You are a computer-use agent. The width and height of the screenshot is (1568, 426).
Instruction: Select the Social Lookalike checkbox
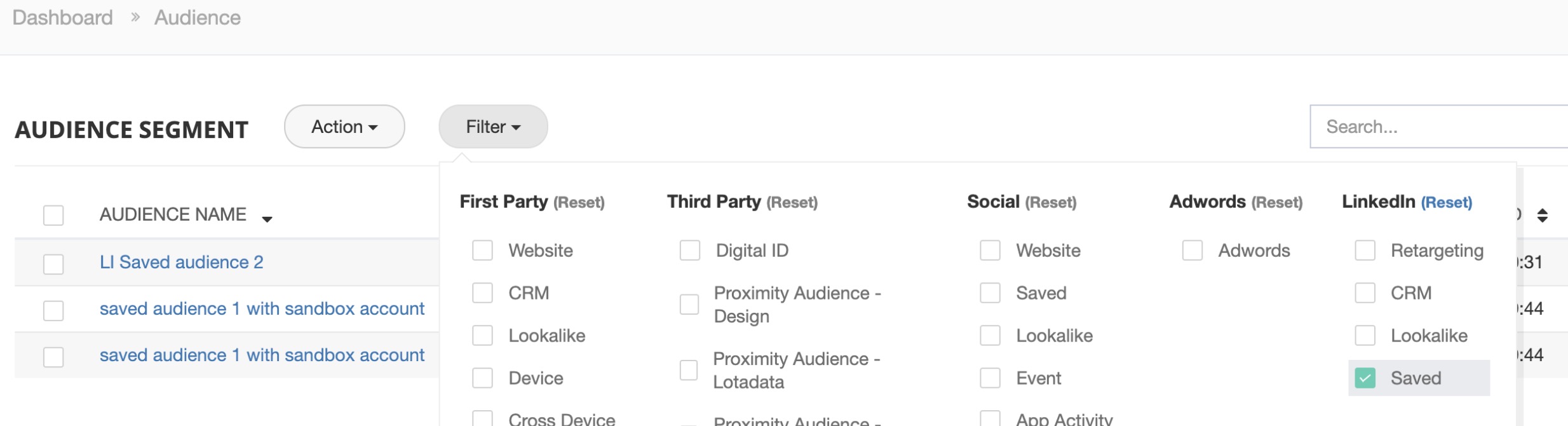tap(990, 336)
